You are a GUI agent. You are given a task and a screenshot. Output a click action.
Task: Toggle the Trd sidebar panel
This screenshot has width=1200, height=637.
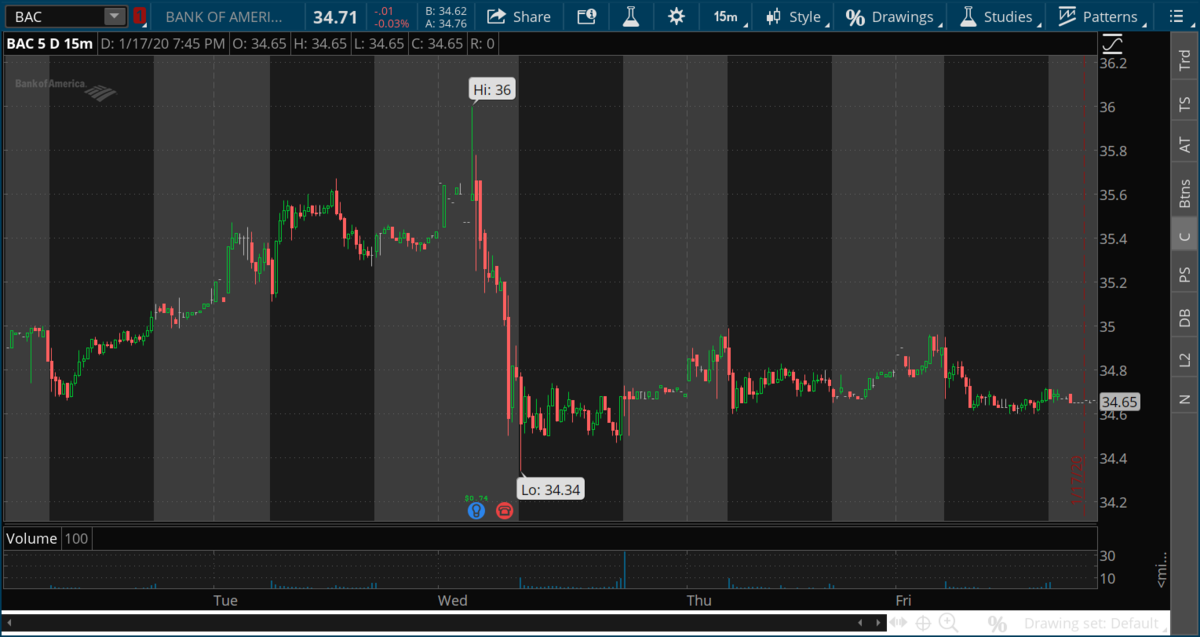[x=1185, y=61]
